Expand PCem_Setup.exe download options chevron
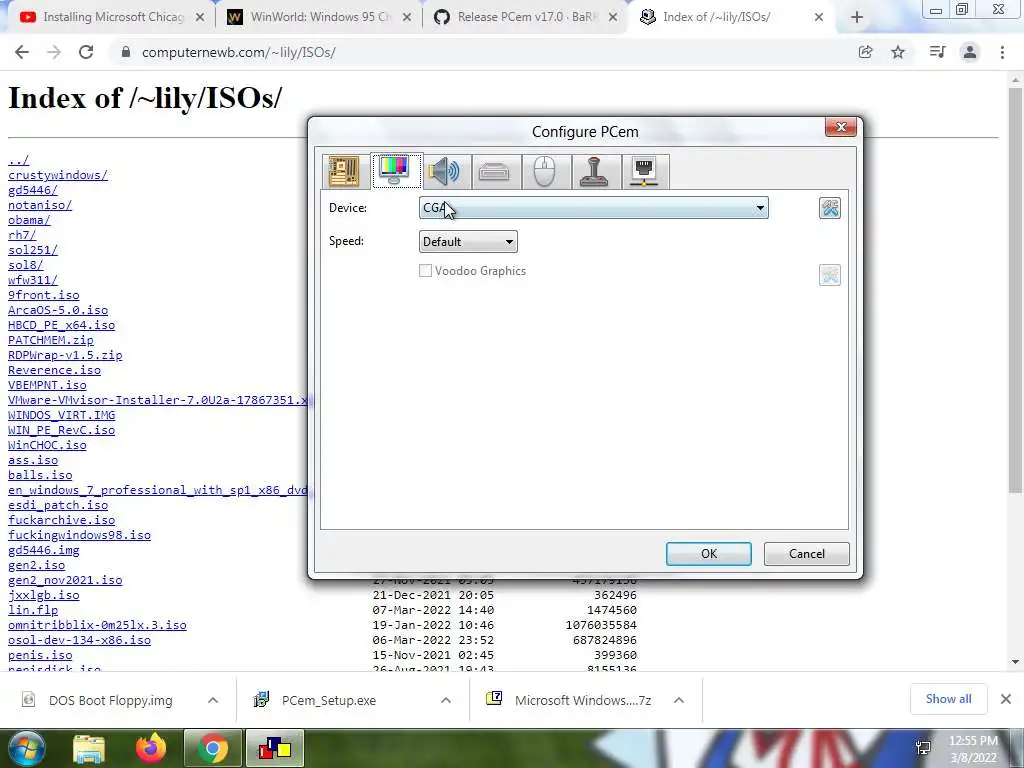The image size is (1024, 768). coord(446,700)
